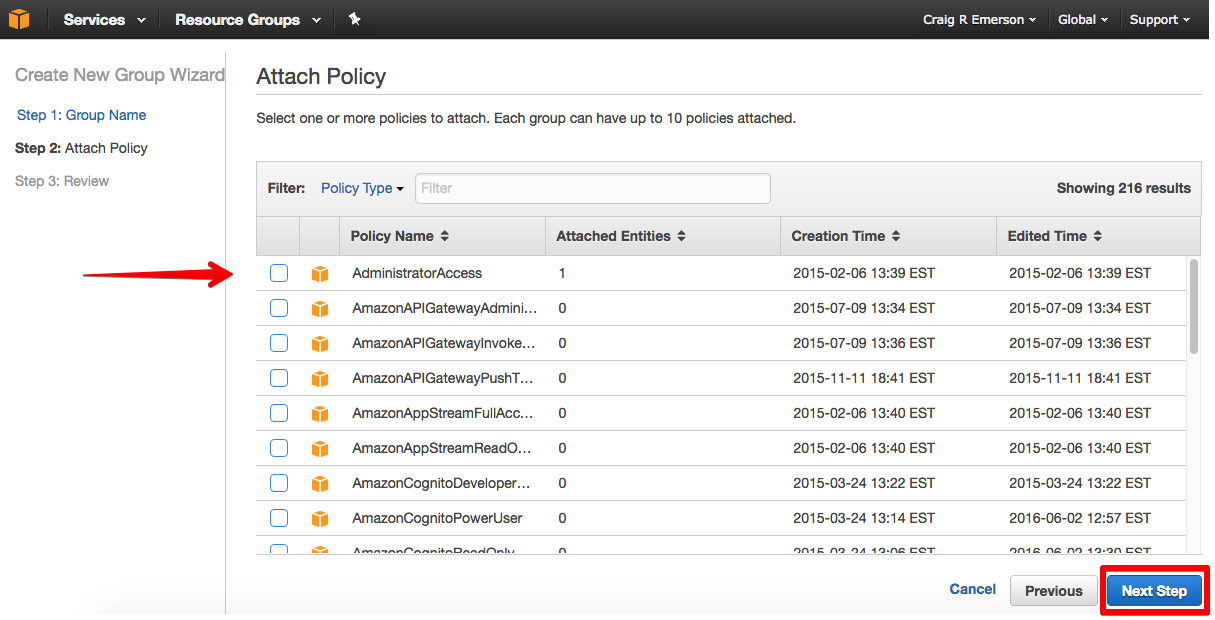Click the Showing 216 results text
This screenshot has width=1215, height=620.
(1123, 188)
